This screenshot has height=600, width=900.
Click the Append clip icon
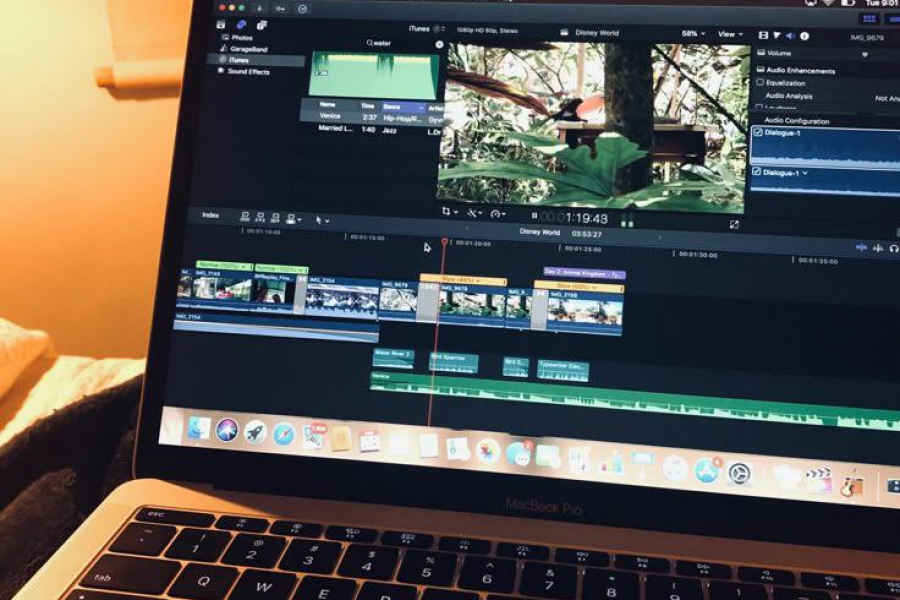click(275, 218)
